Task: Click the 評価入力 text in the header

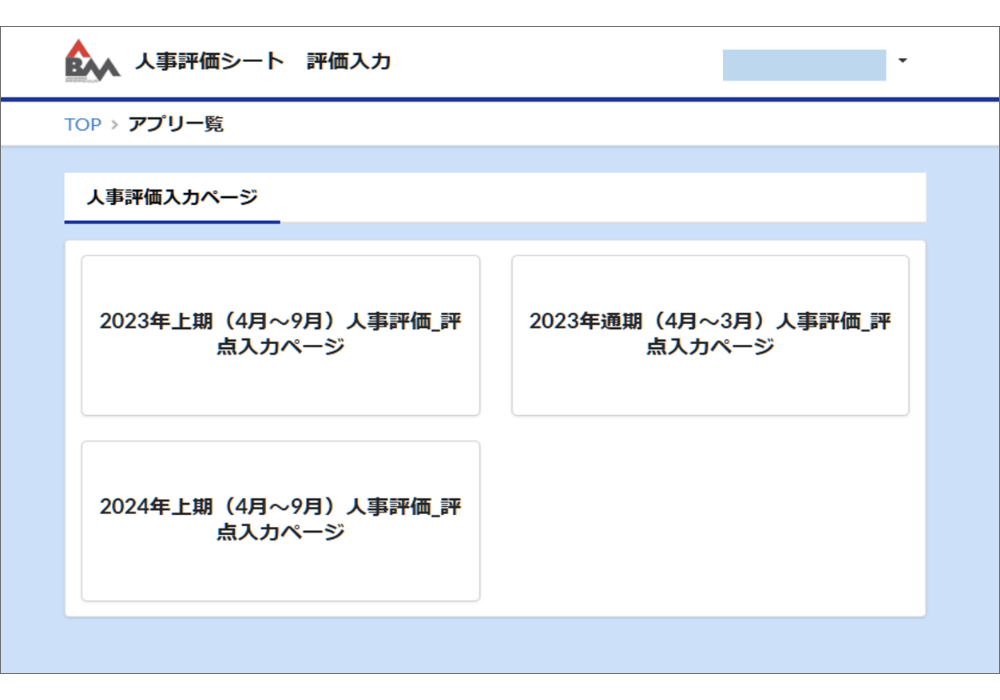Action: pos(350,62)
